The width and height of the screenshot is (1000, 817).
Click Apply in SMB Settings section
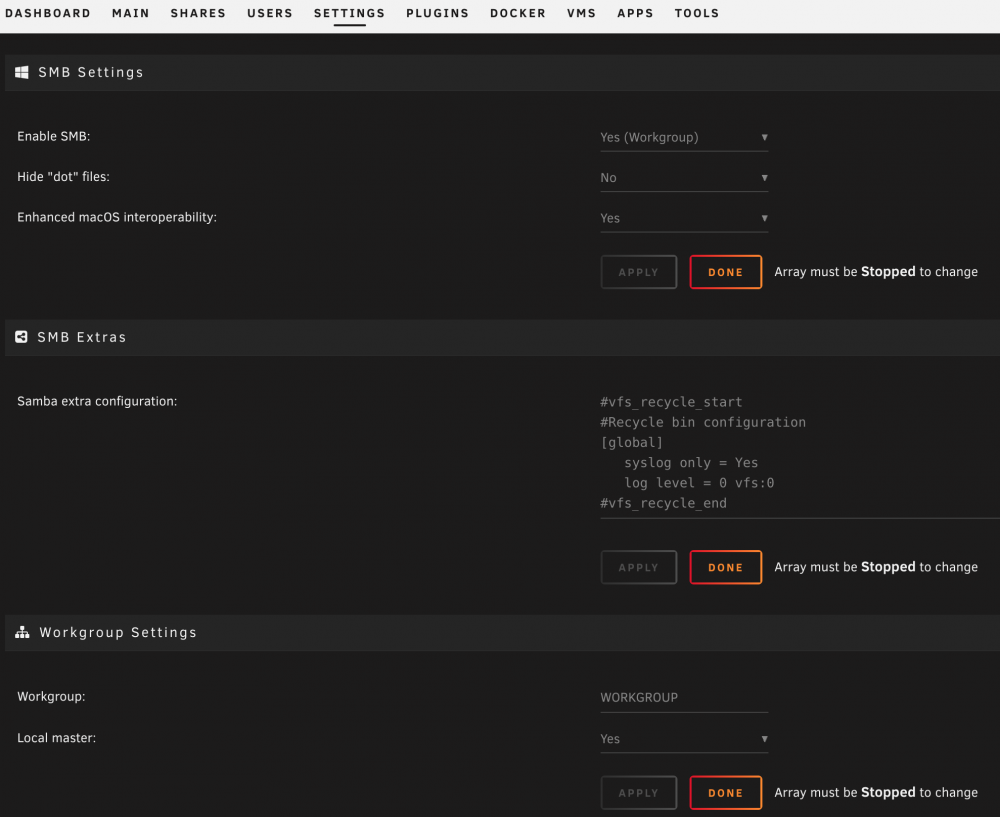pyautogui.click(x=638, y=272)
